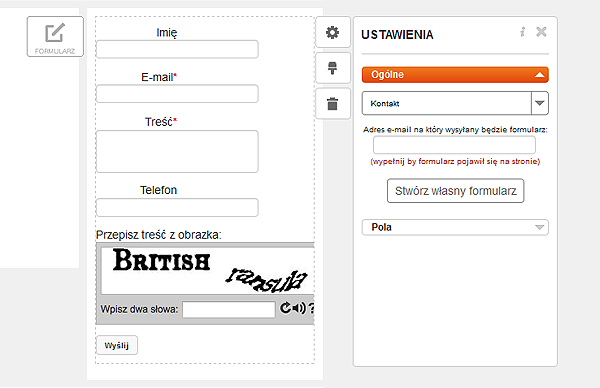Show info in Ustawienia panel header
The height and width of the screenshot is (388, 600).
coord(523,32)
